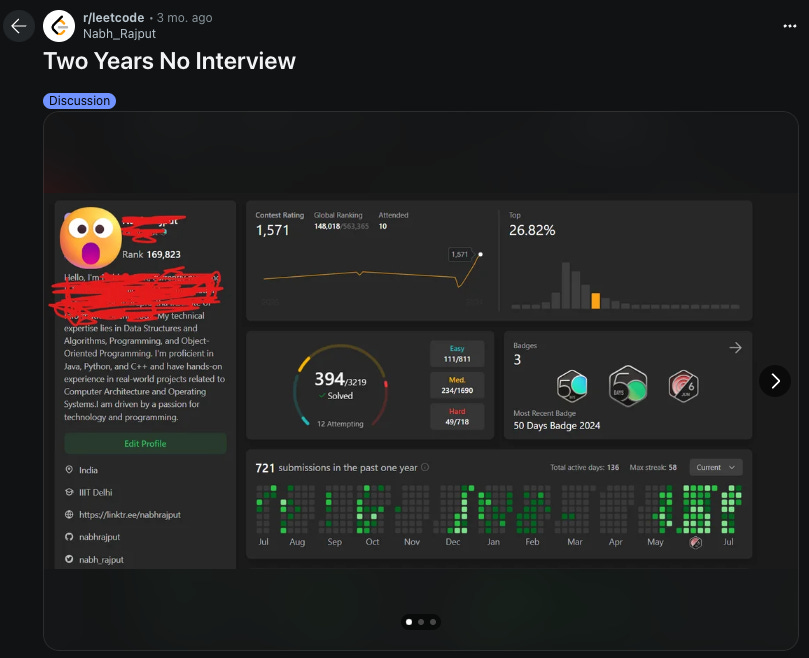Click the Edit Profile button
Image resolution: width=809 pixels, height=658 pixels.
[x=145, y=443]
